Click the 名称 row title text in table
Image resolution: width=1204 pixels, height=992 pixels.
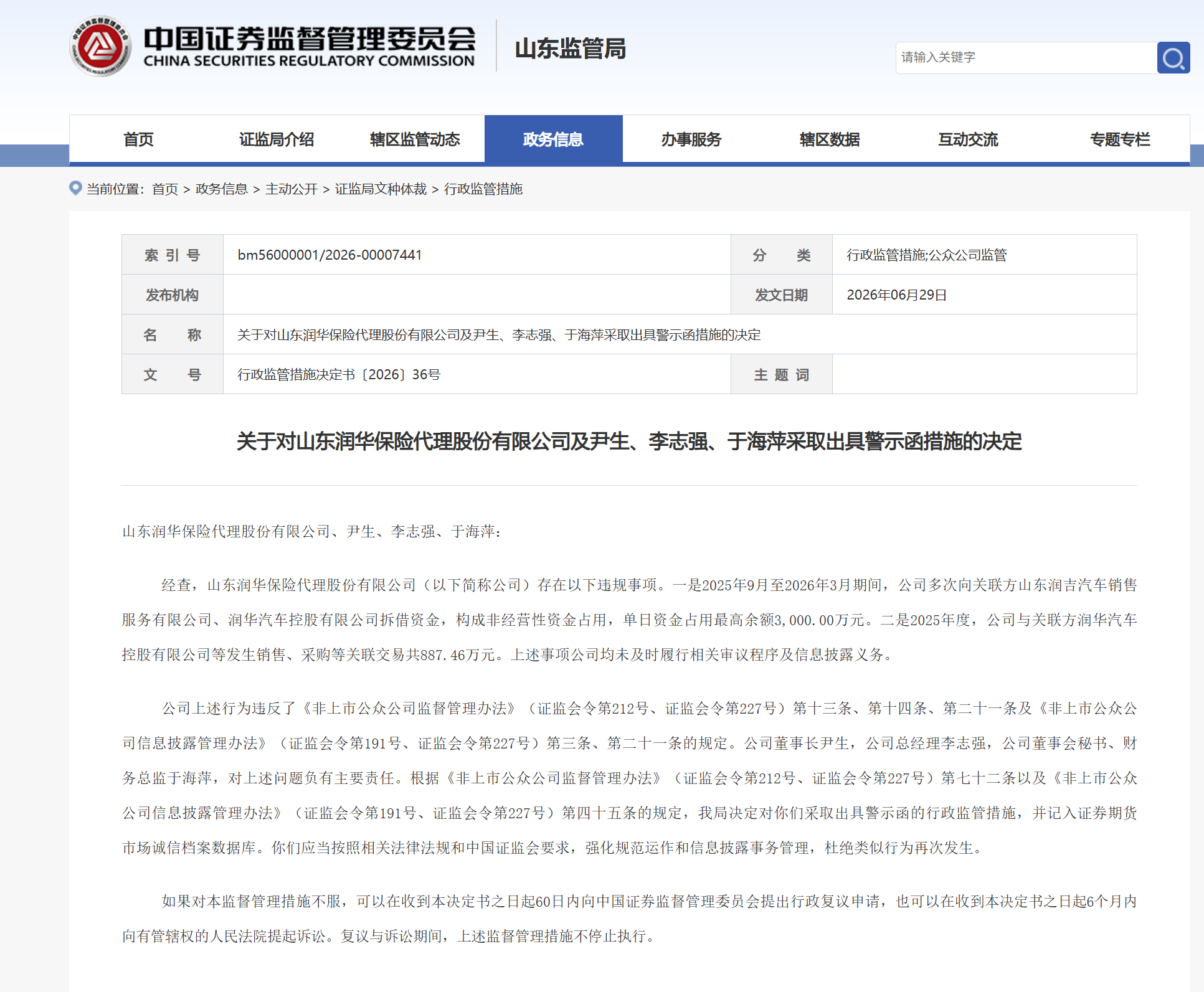(x=499, y=334)
